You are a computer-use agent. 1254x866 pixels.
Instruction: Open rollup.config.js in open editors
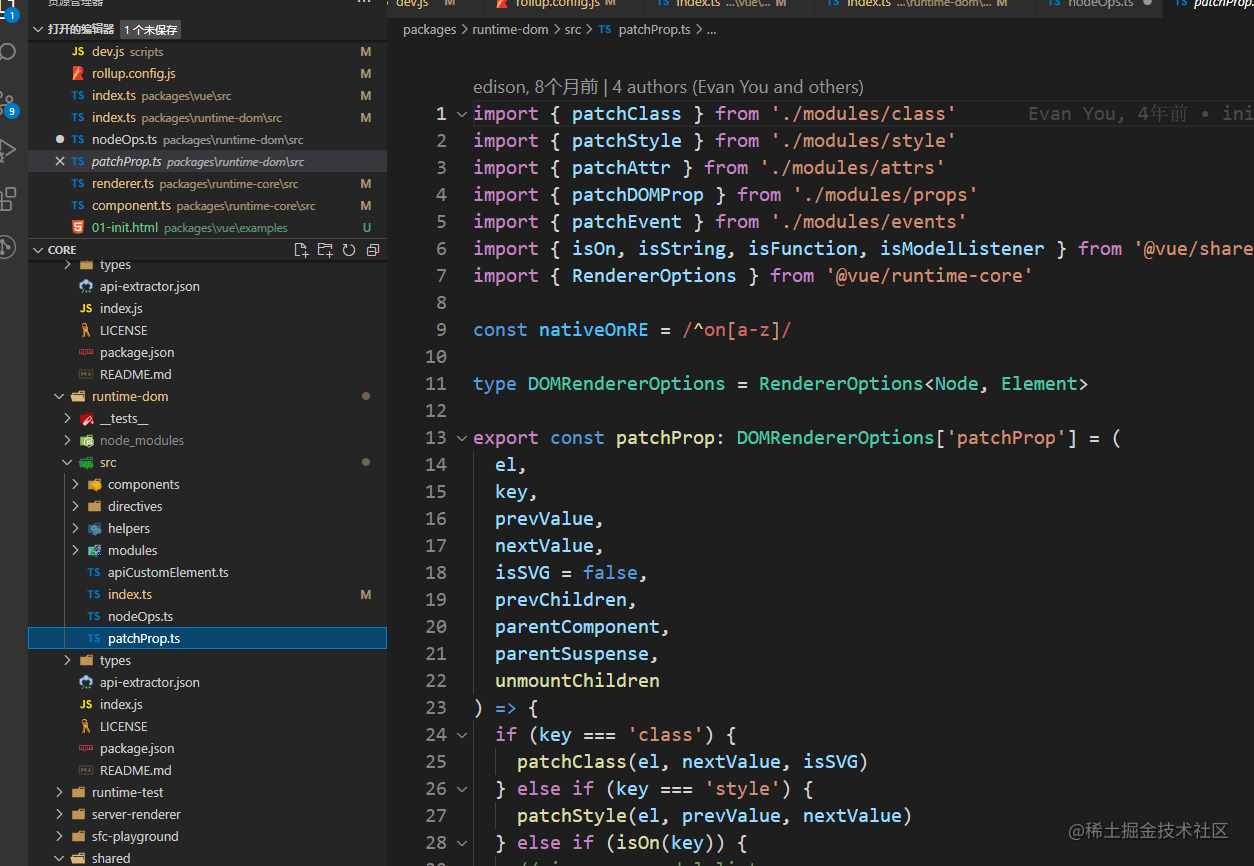(207, 73)
